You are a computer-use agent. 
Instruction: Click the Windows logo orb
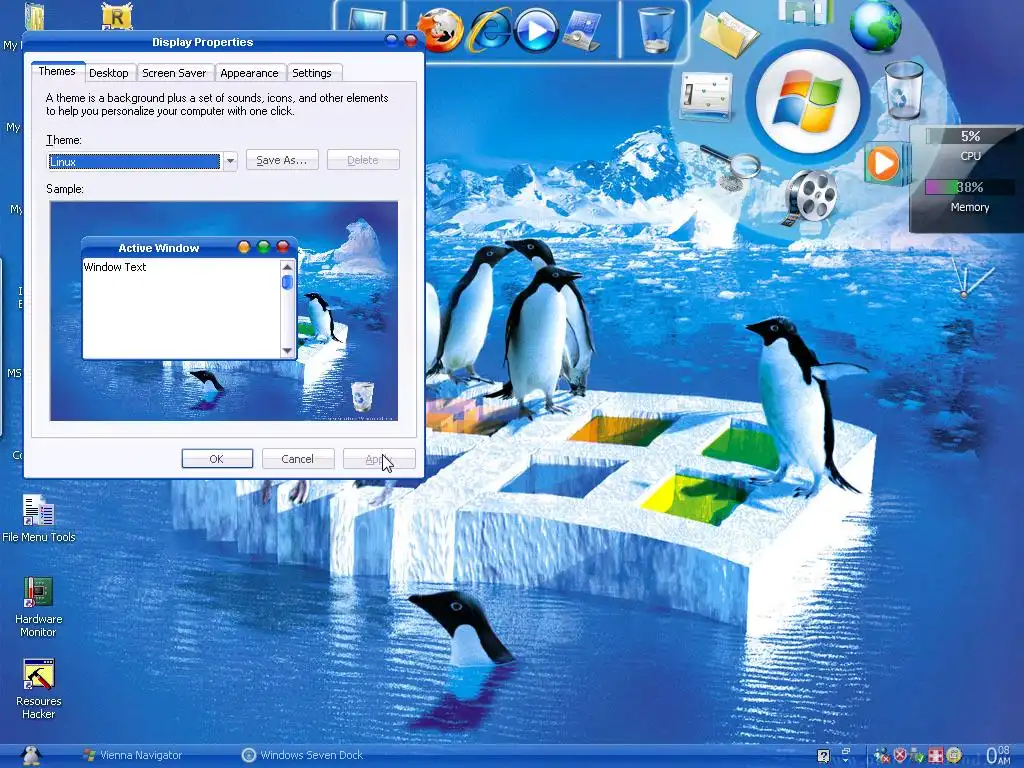[x=807, y=102]
